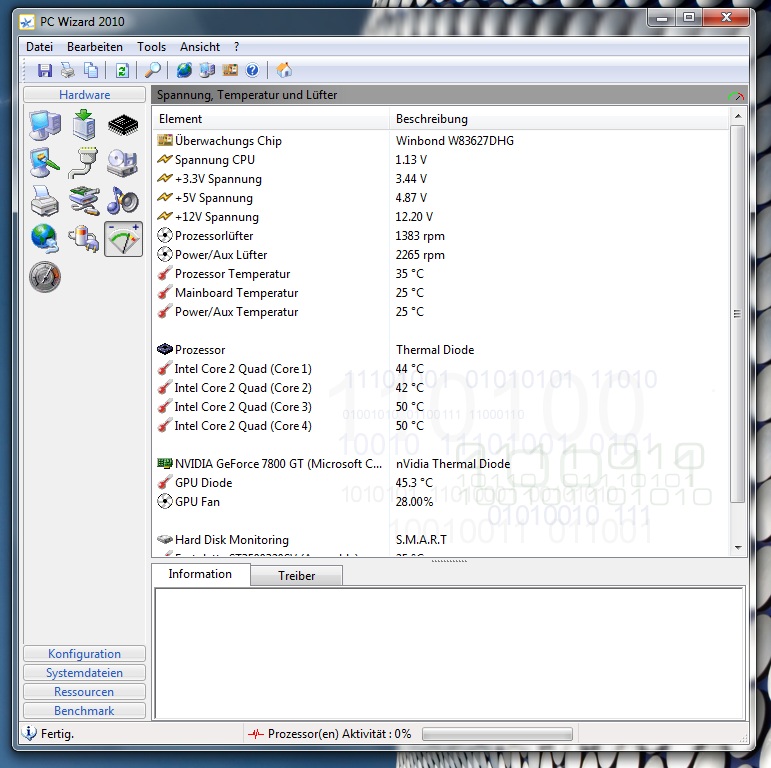Click the magnifying glass Search icon

pos(152,71)
